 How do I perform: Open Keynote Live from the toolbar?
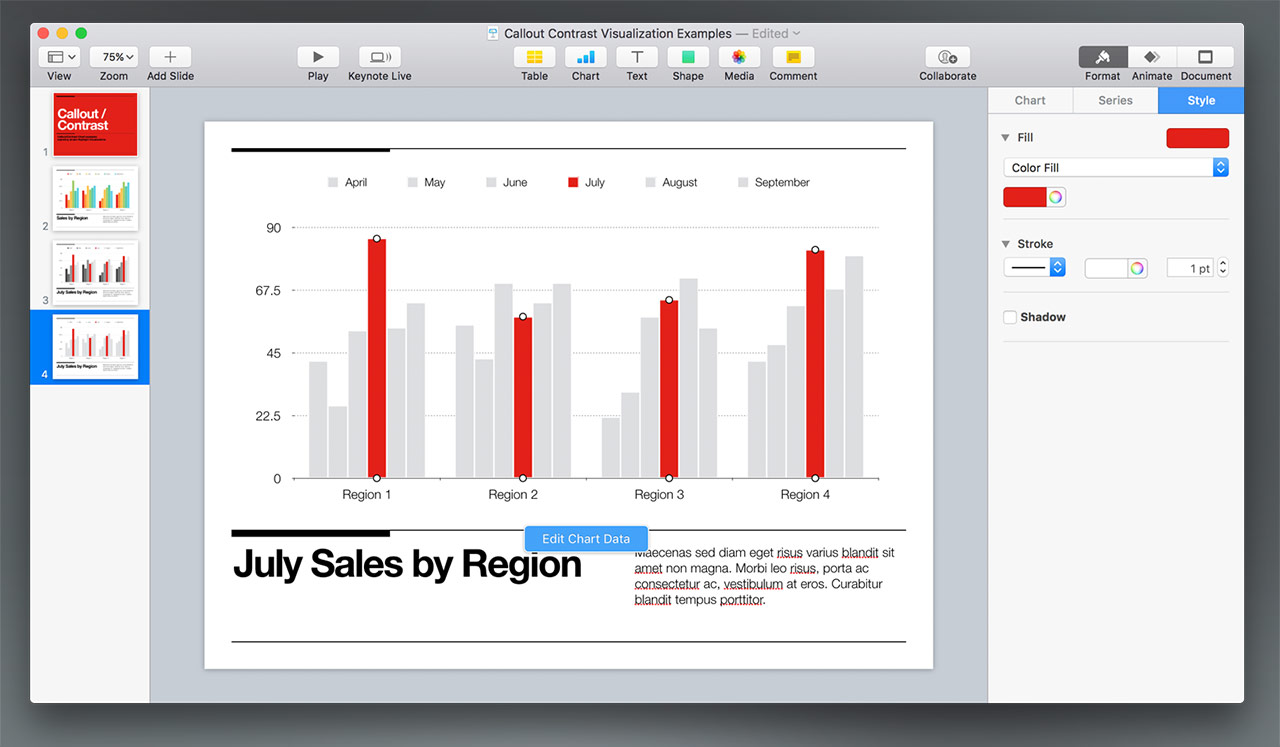tap(379, 58)
